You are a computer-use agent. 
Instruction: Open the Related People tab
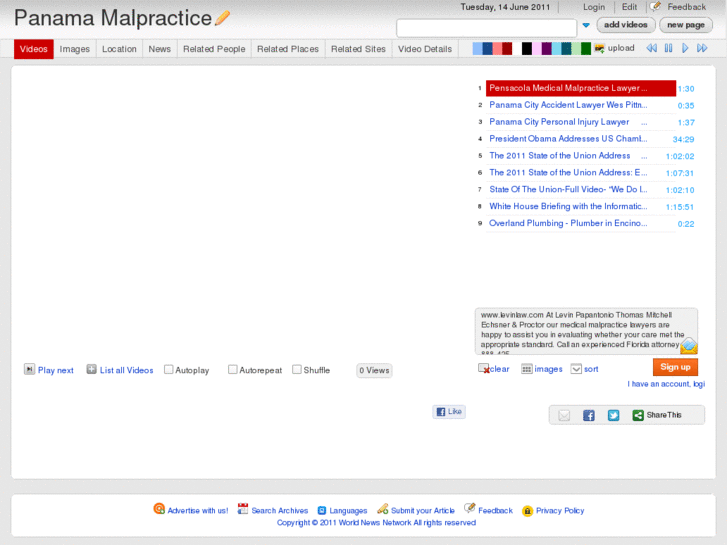pos(214,49)
